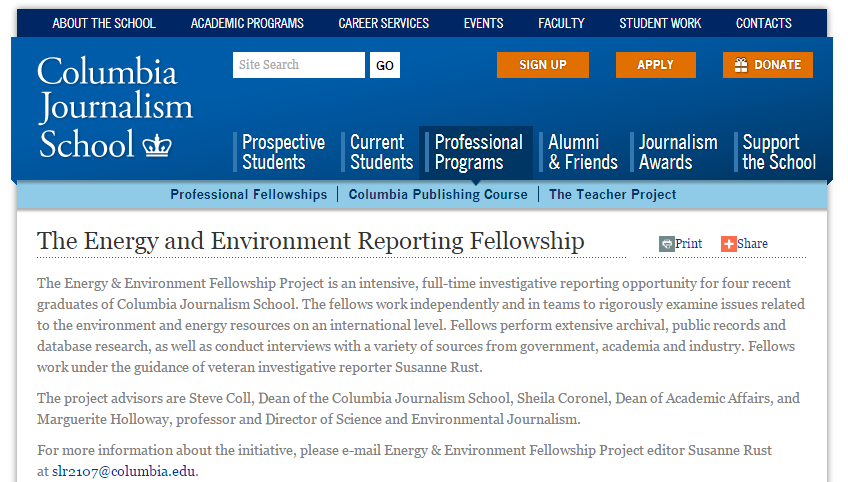Click the Sign Up button
The image size is (848, 482).
click(543, 65)
